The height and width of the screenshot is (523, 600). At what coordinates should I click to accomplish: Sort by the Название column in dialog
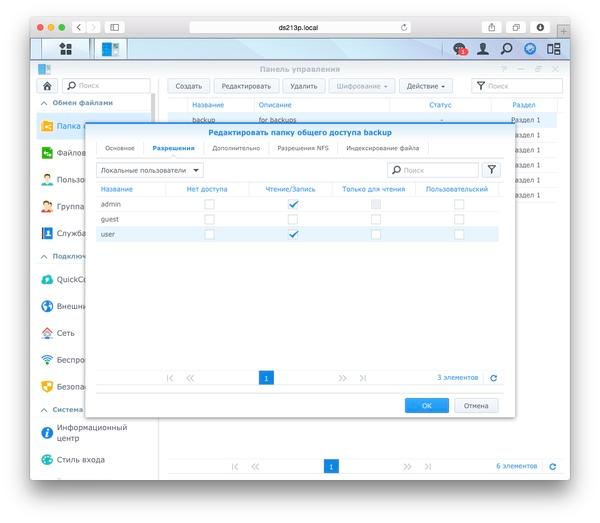[x=117, y=189]
